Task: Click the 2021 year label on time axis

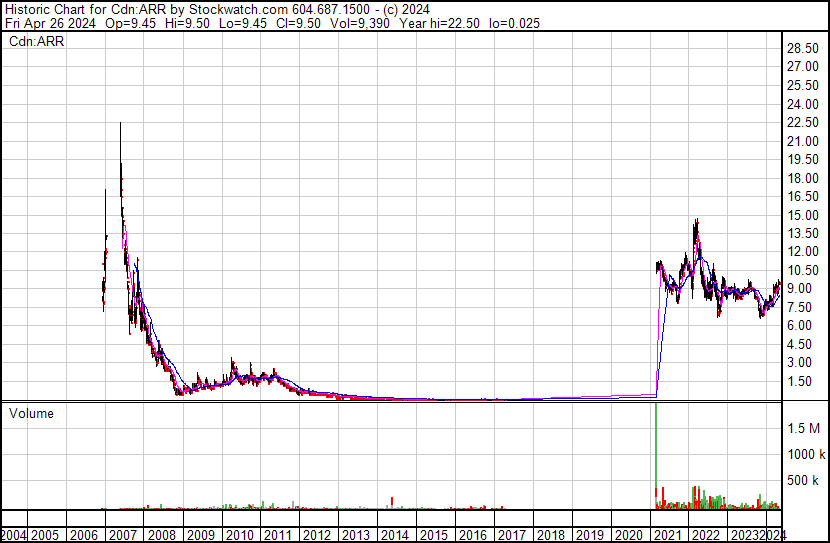Action: point(667,535)
